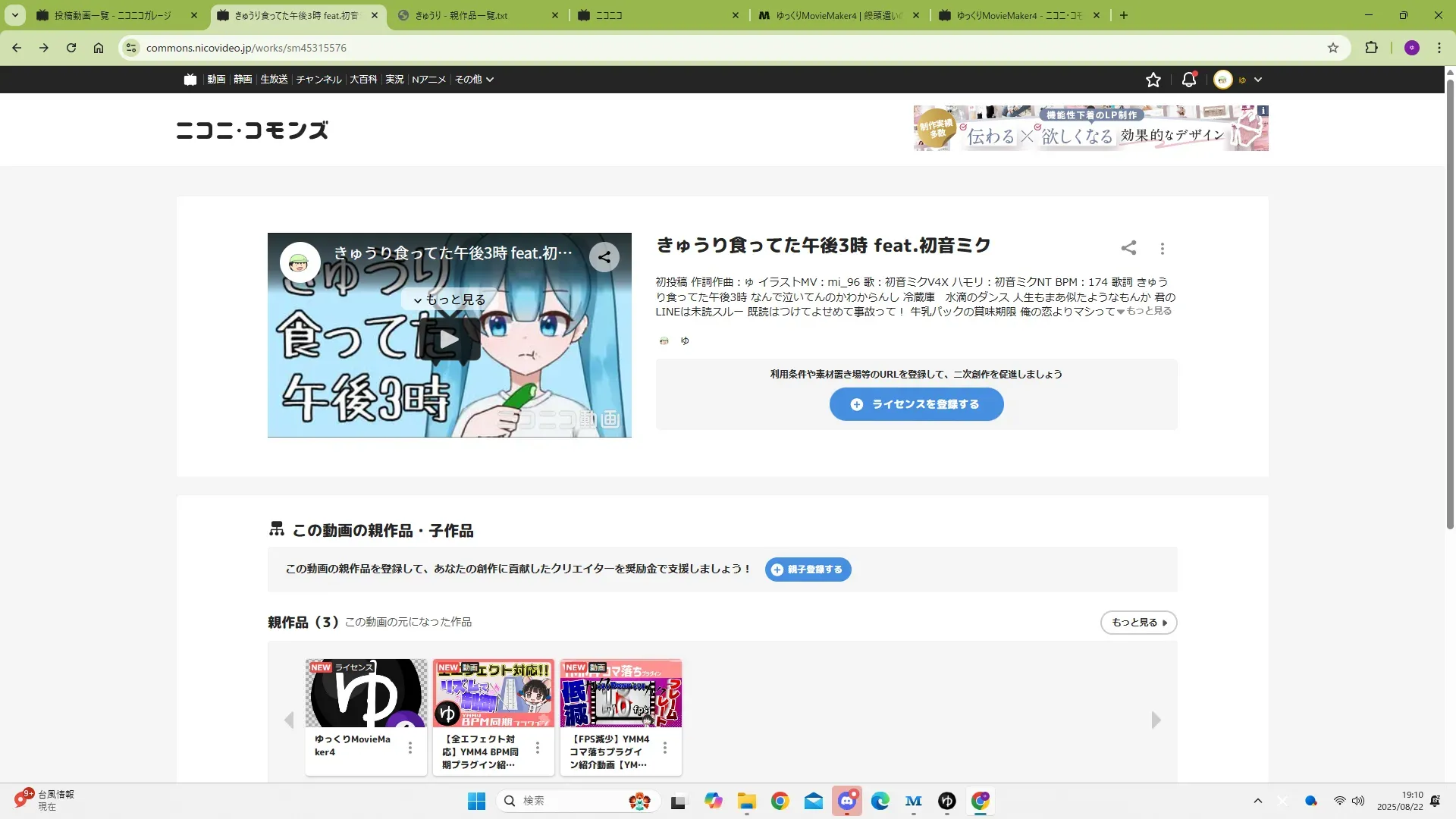Click the share icon beside video title
Viewport: 1456px width, 819px height.
pyautogui.click(x=1128, y=248)
